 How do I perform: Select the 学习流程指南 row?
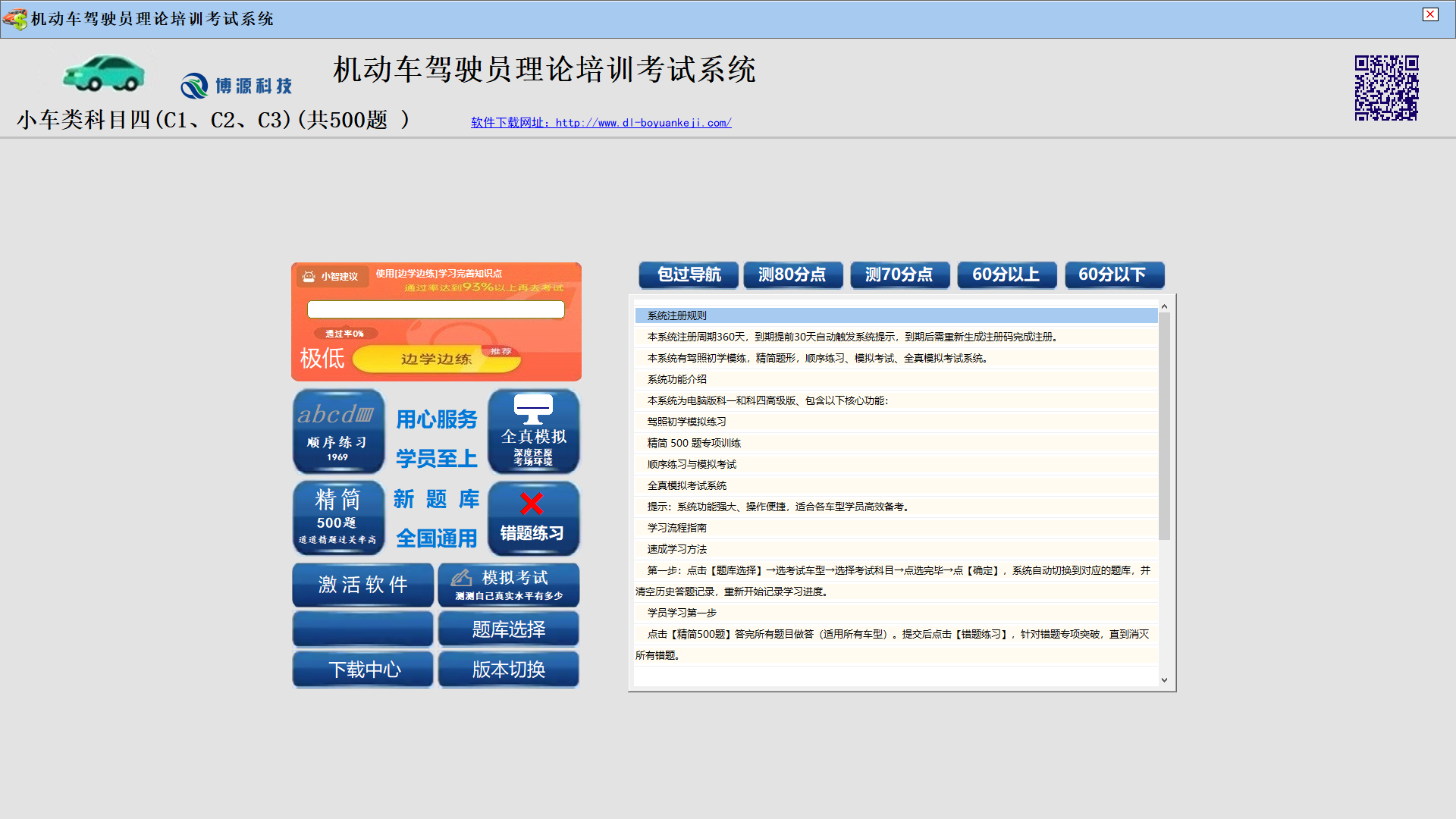pyautogui.click(x=896, y=528)
